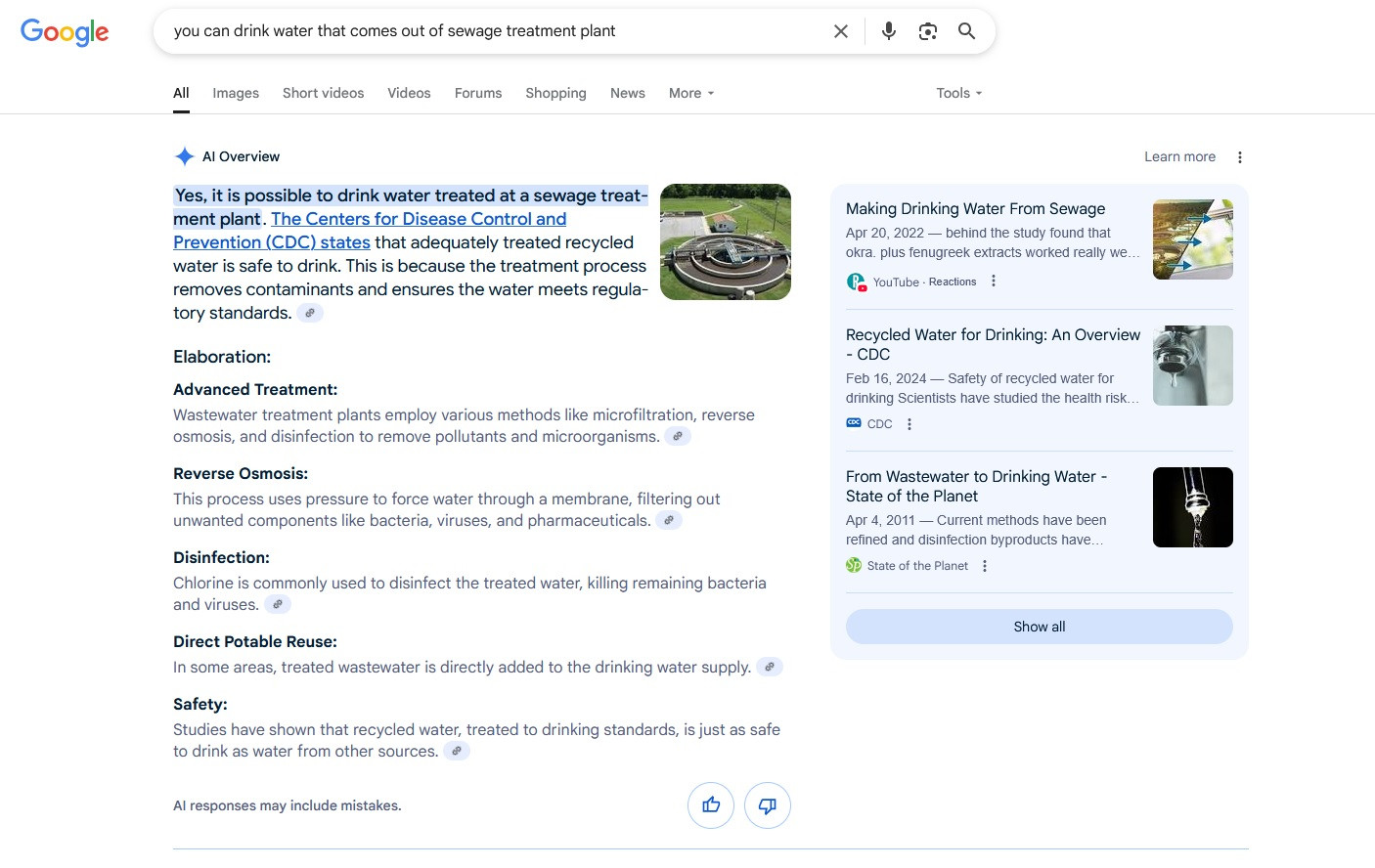The width and height of the screenshot is (1375, 868).
Task: Switch to the News tab
Action: 628,93
